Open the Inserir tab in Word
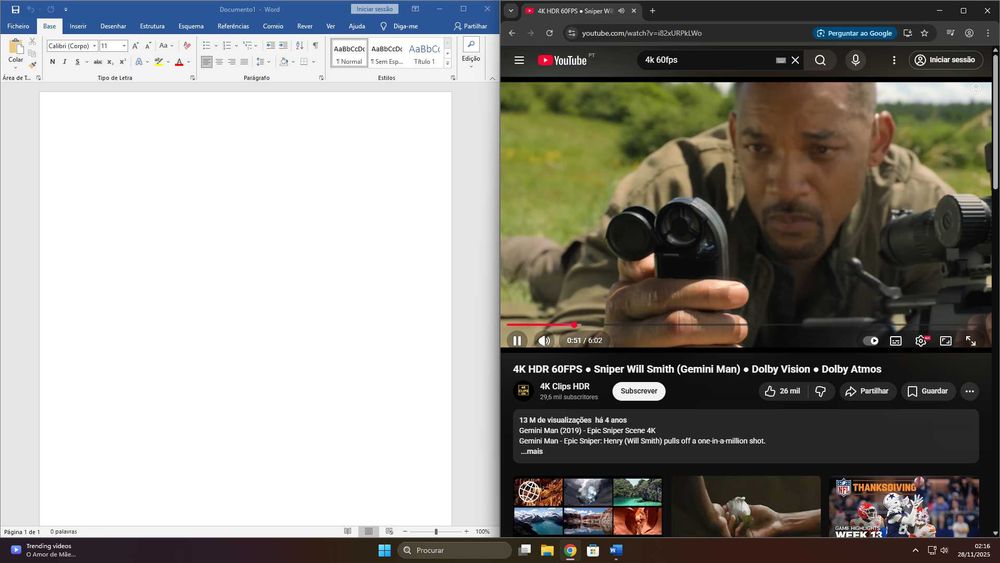Viewport: 1000px width, 563px height. click(78, 26)
